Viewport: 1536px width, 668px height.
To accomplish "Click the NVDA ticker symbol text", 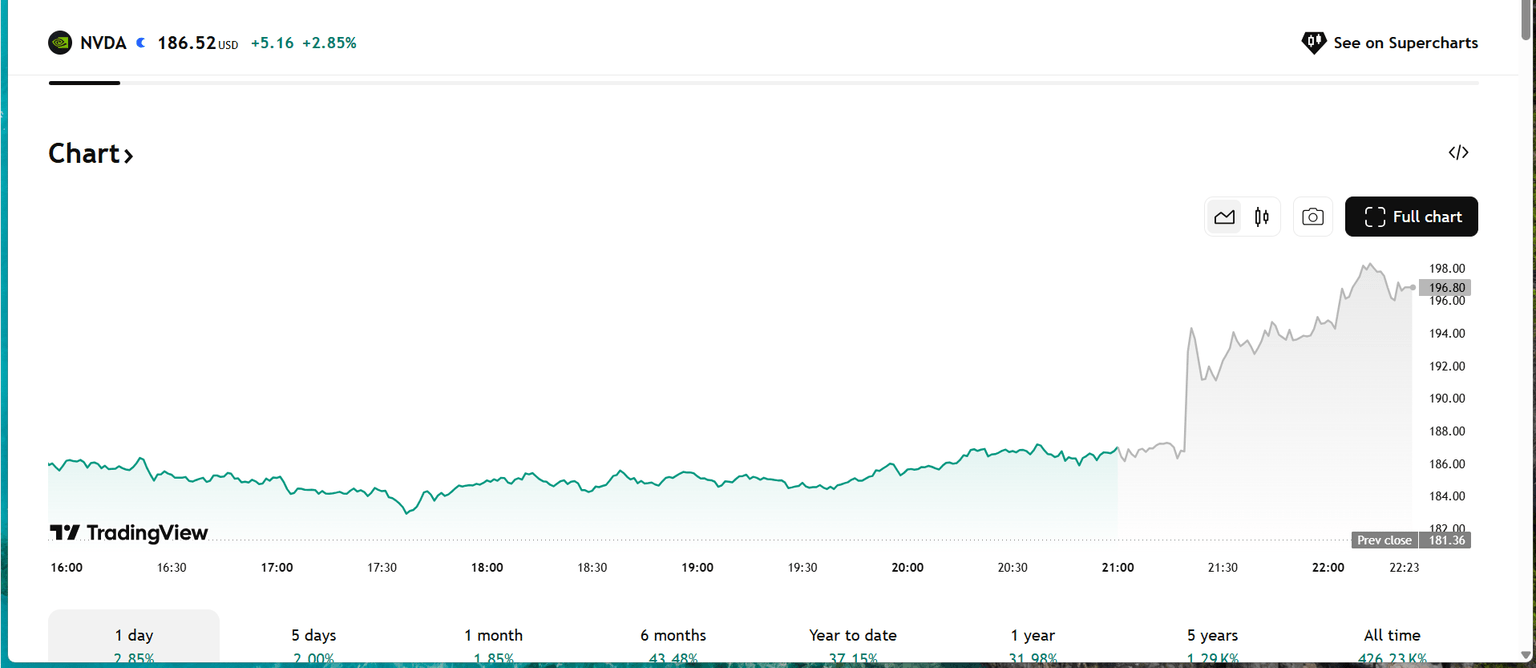I will [103, 43].
